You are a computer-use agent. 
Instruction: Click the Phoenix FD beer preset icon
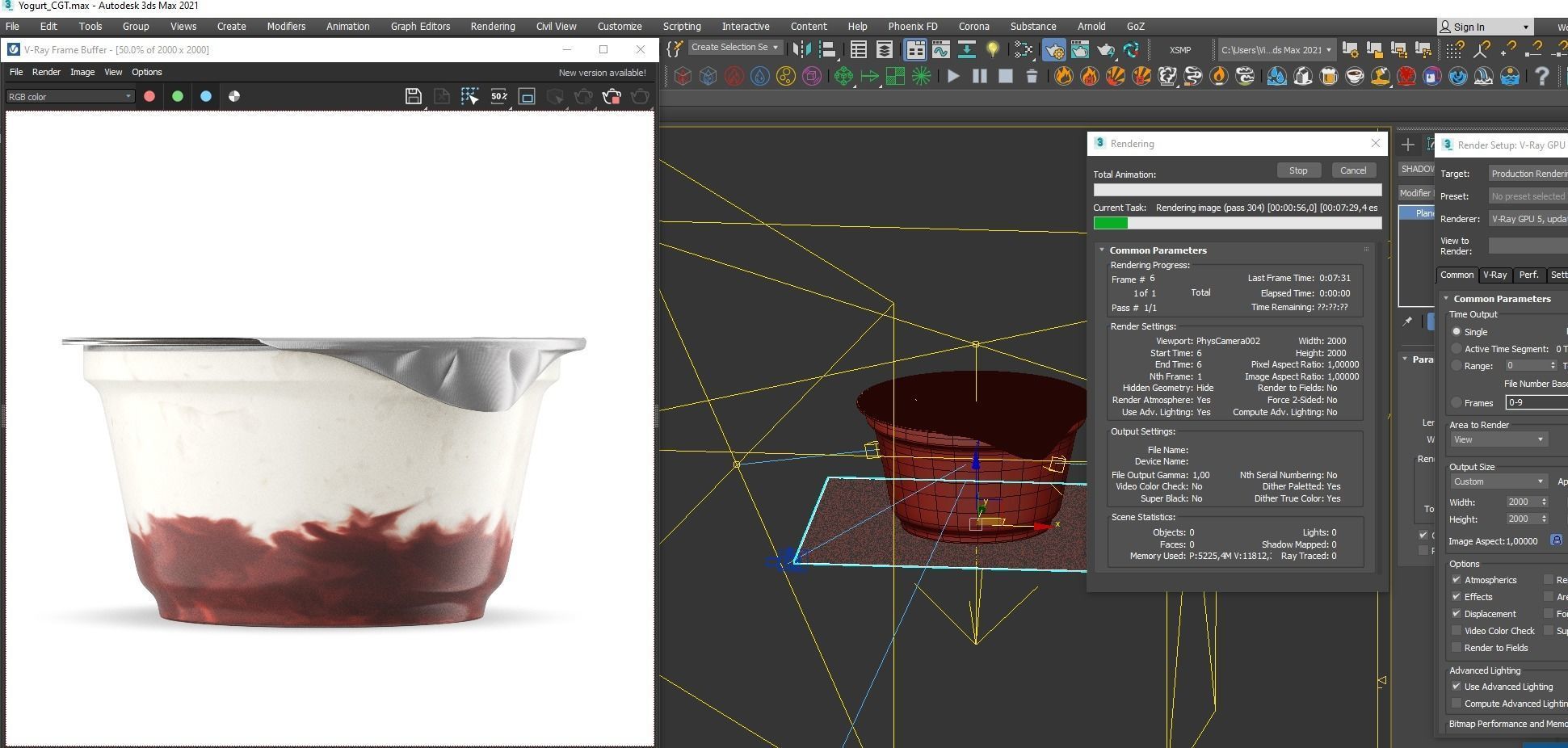pyautogui.click(x=1329, y=76)
